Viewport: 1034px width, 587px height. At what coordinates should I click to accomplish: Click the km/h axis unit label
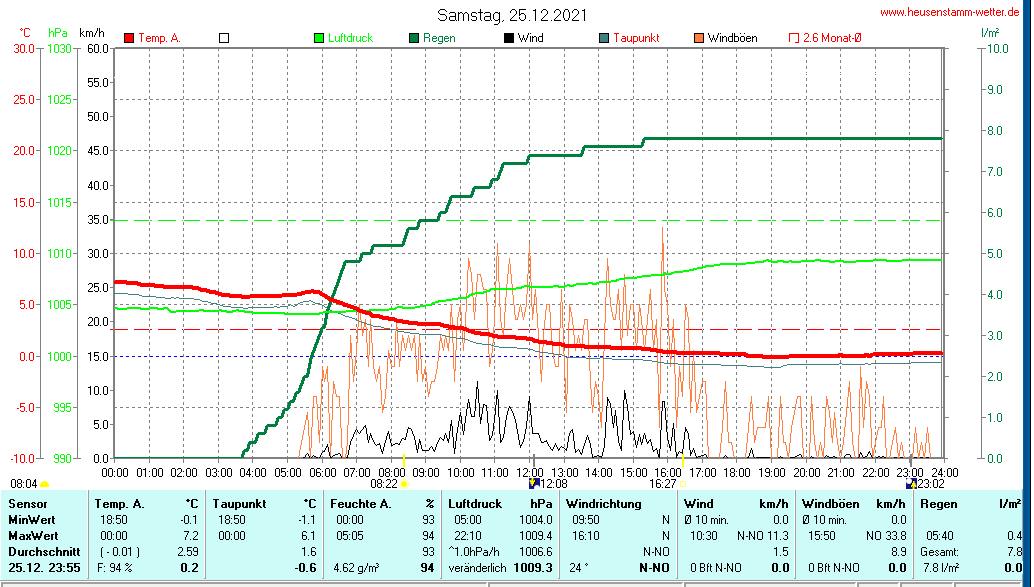coord(92,33)
